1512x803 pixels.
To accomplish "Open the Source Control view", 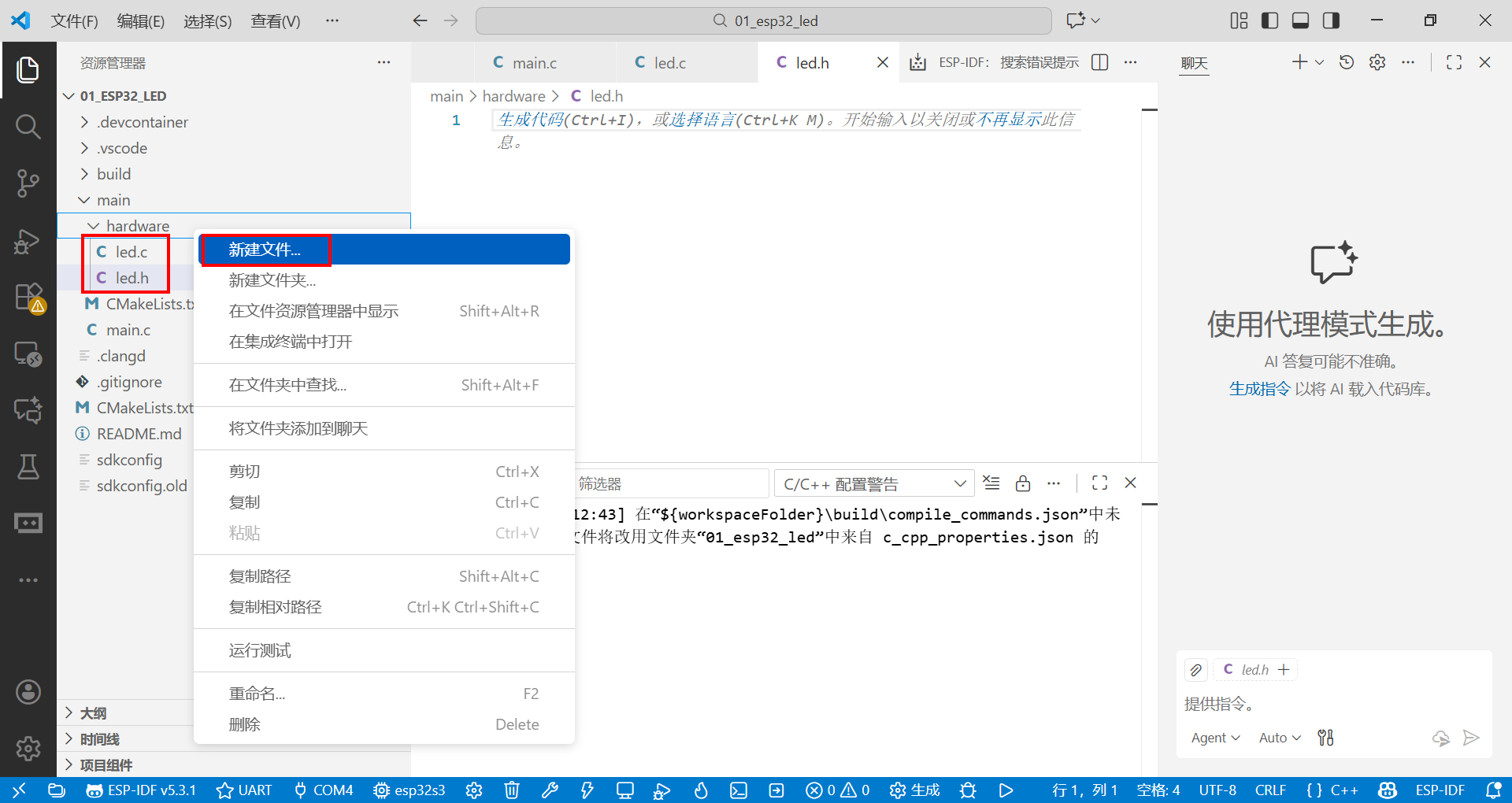I will [x=28, y=183].
